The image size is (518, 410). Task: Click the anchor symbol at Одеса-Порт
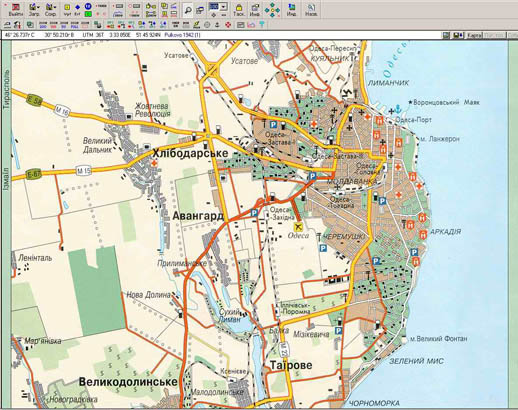tap(398, 108)
